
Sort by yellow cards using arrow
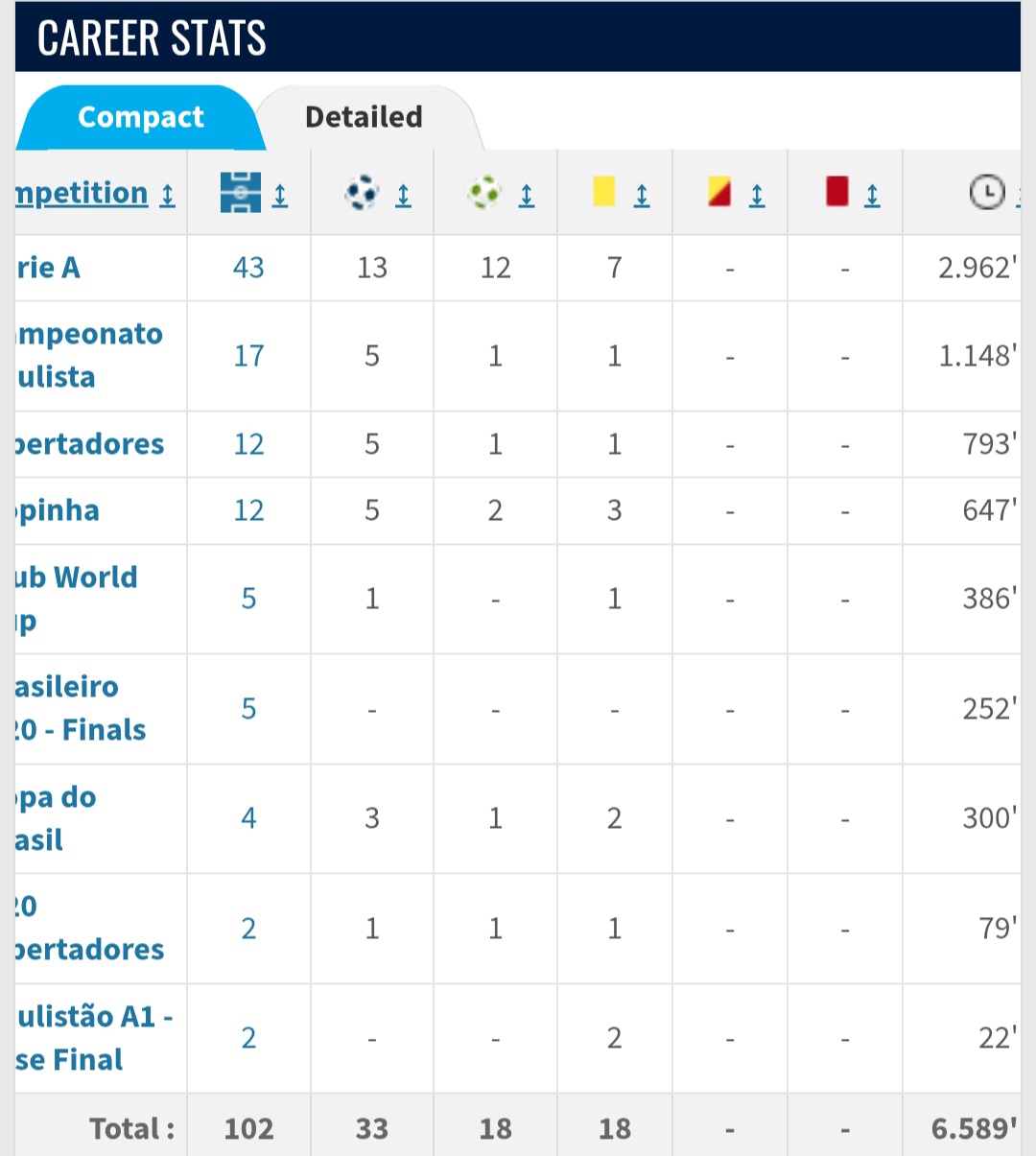coord(642,196)
